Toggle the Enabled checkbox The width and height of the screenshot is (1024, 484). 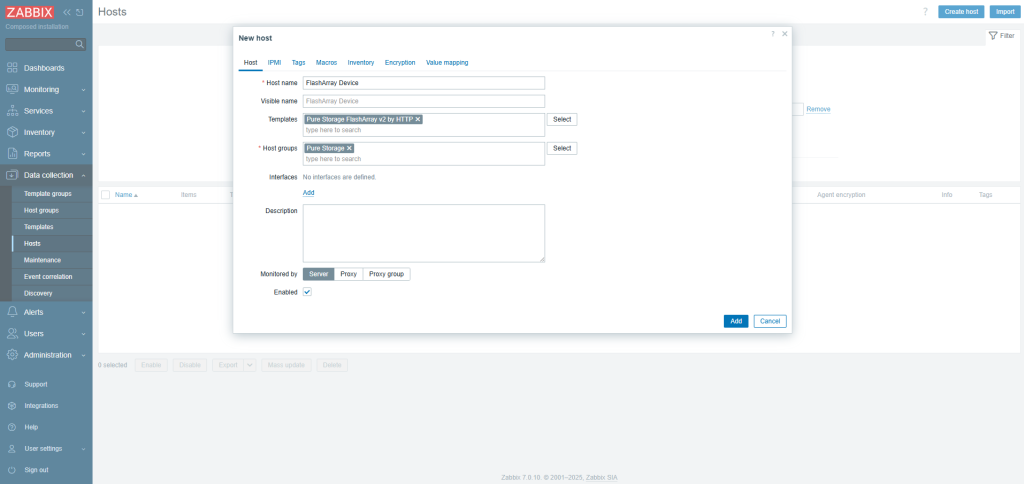(x=308, y=292)
